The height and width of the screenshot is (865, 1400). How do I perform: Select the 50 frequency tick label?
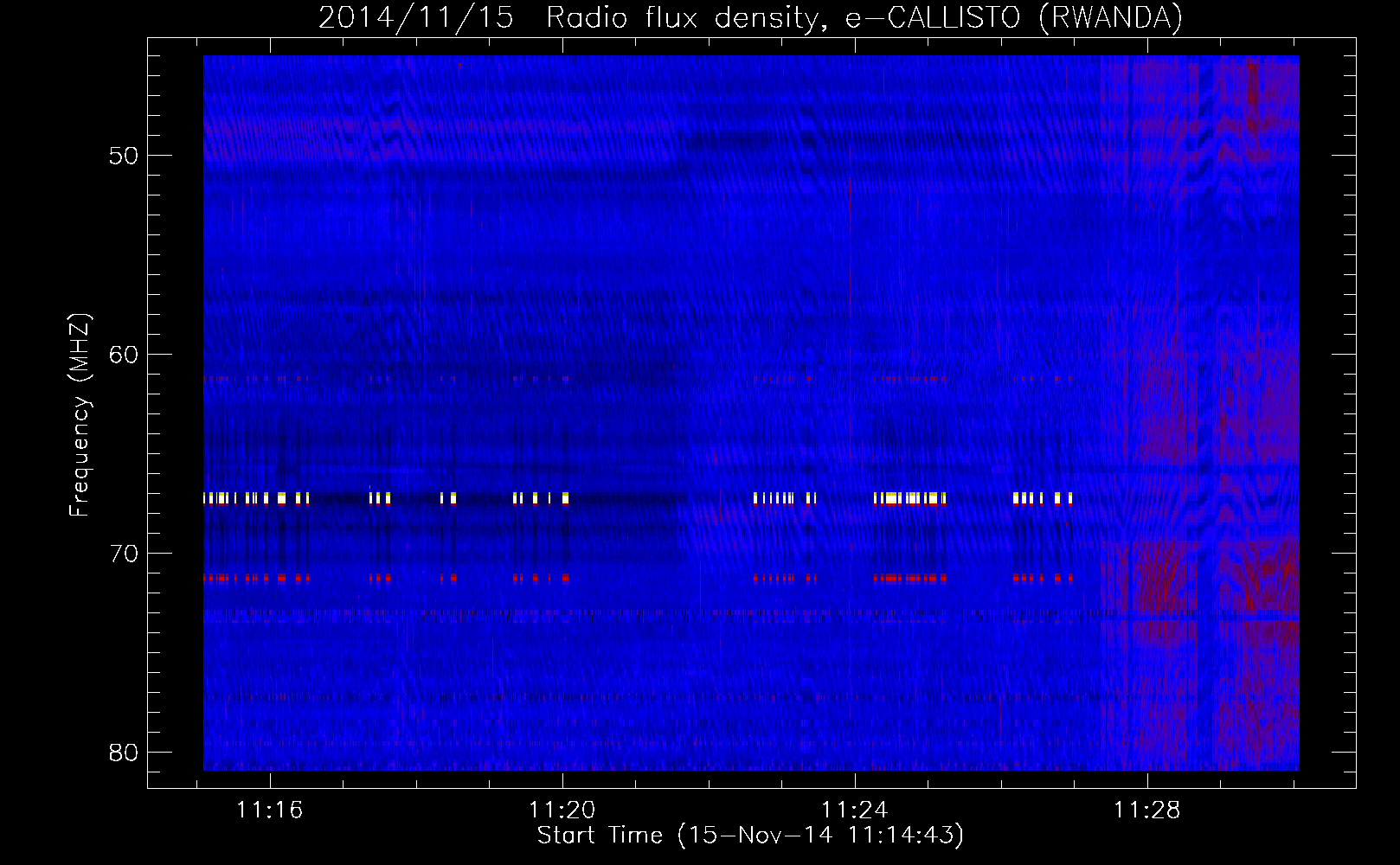pyautogui.click(x=124, y=156)
